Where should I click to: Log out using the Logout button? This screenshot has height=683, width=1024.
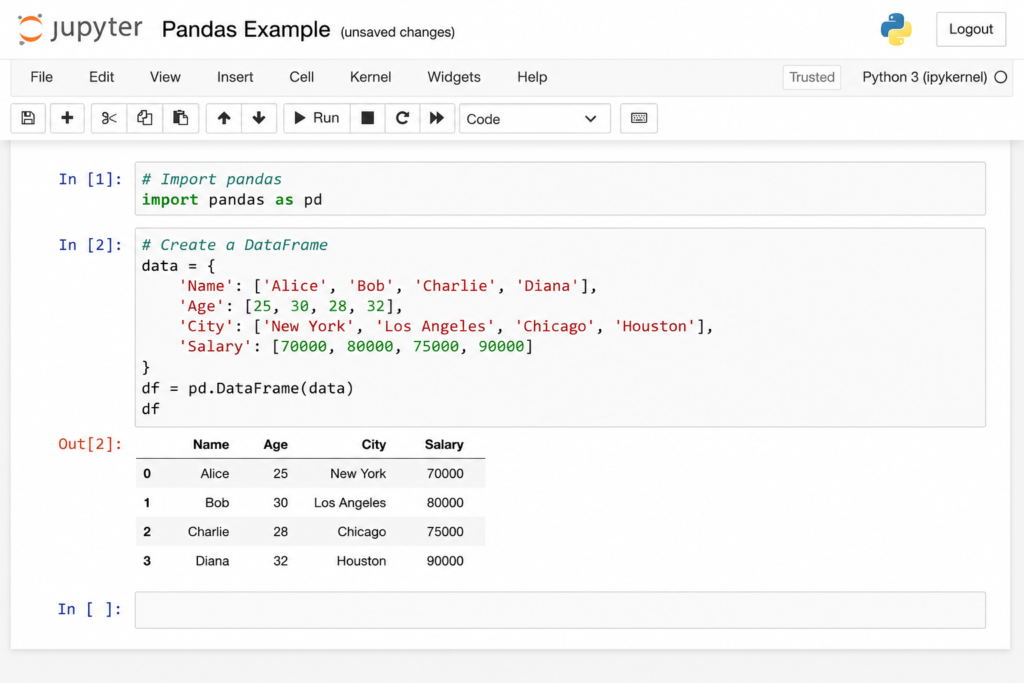coord(970,29)
